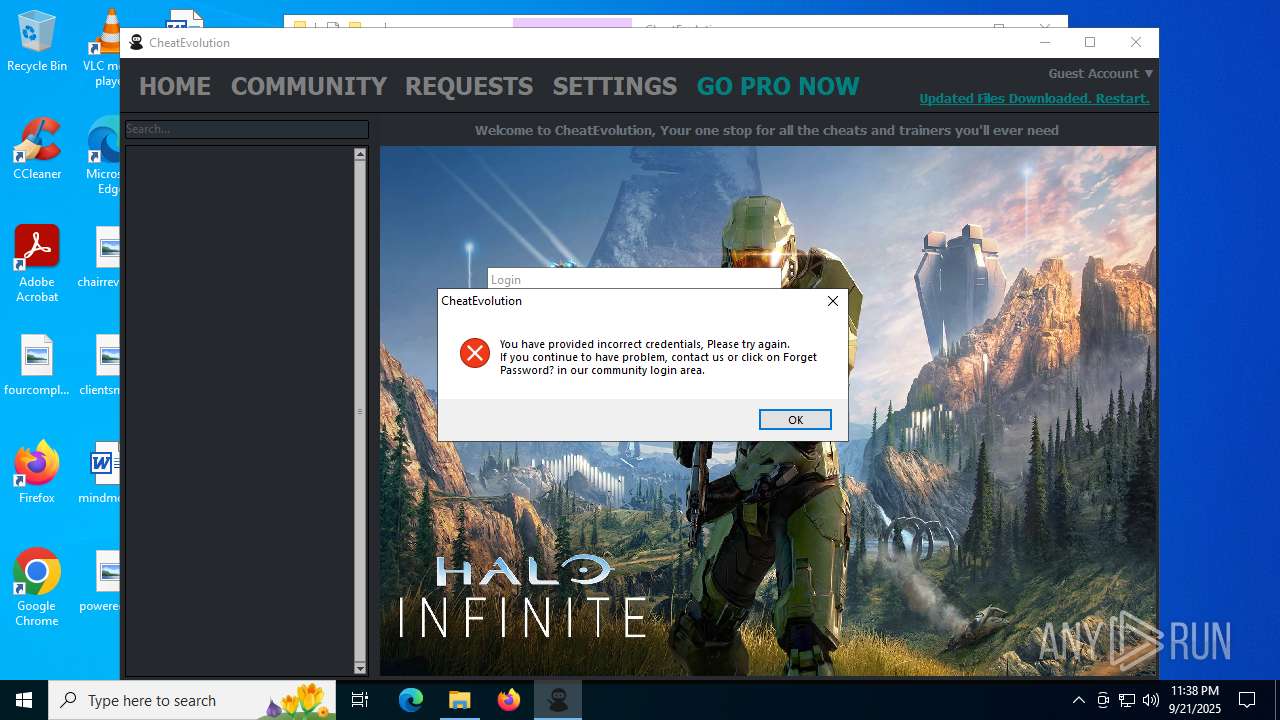Dismiss the error dialog with OK
This screenshot has width=1280, height=720.
click(795, 420)
